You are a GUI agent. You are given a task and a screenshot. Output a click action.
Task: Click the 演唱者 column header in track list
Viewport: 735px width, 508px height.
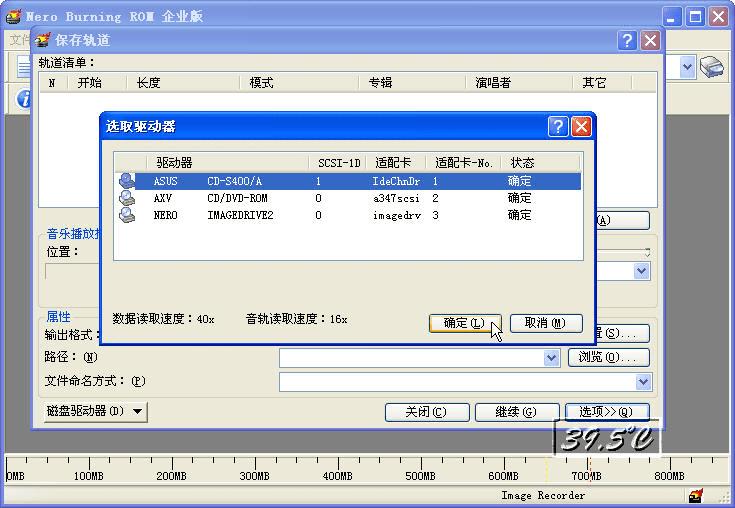[519, 83]
